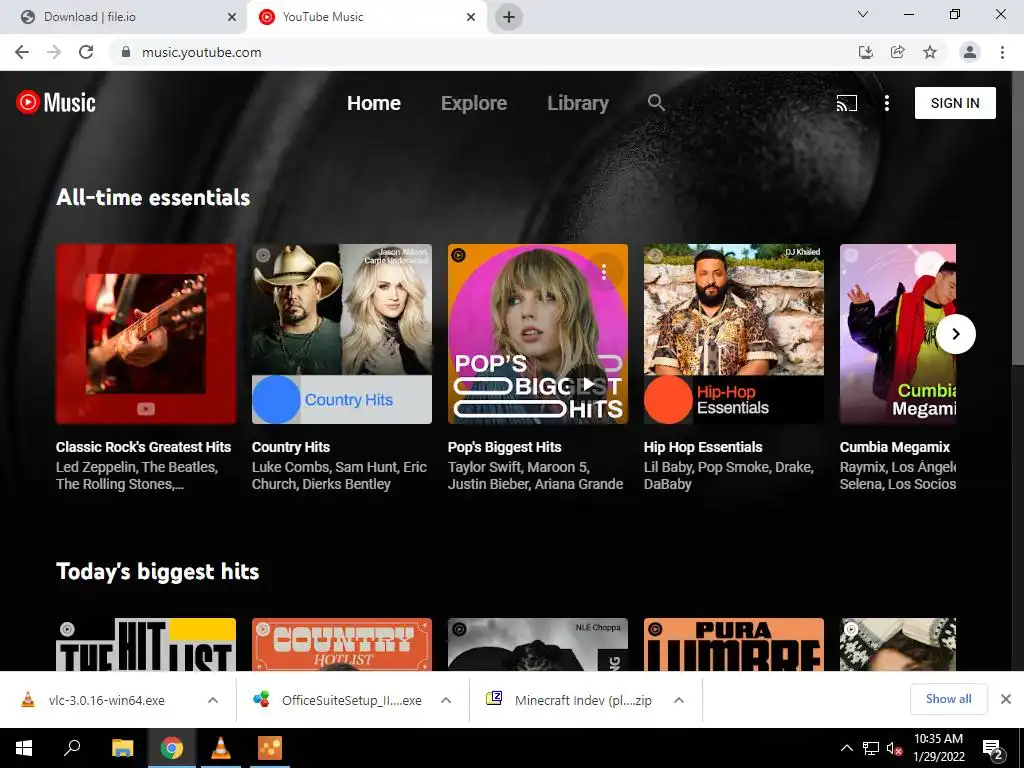This screenshot has width=1024, height=768.
Task: Expand options for OfficeSuiteSetup download
Action: point(446,700)
